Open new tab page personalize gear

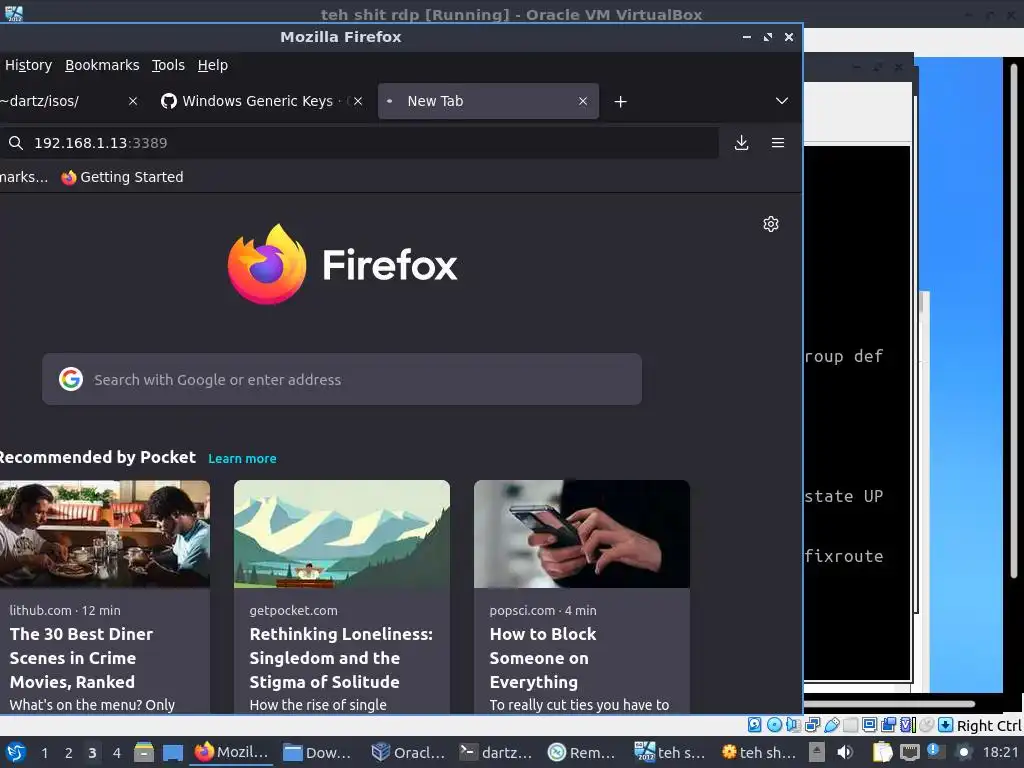(771, 224)
